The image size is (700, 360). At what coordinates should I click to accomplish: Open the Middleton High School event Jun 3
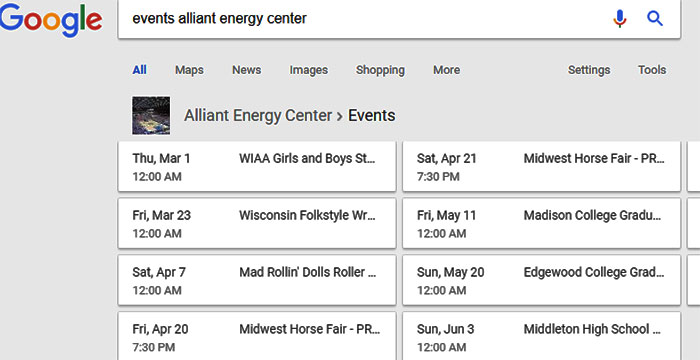(x=542, y=336)
